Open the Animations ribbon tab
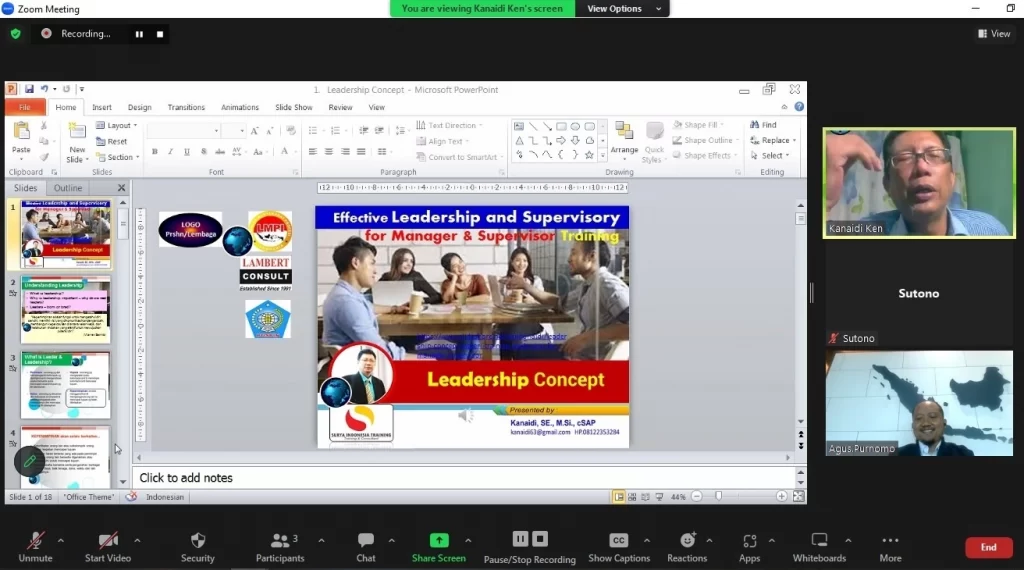 tap(240, 107)
